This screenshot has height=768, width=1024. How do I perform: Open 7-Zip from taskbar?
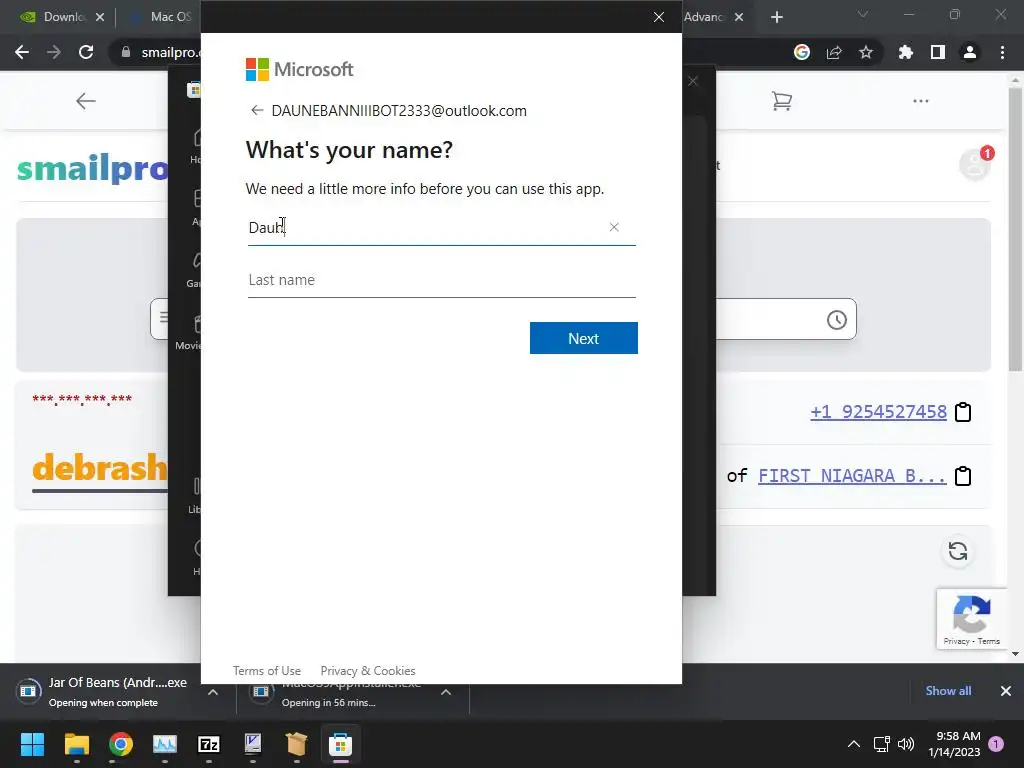pos(208,744)
